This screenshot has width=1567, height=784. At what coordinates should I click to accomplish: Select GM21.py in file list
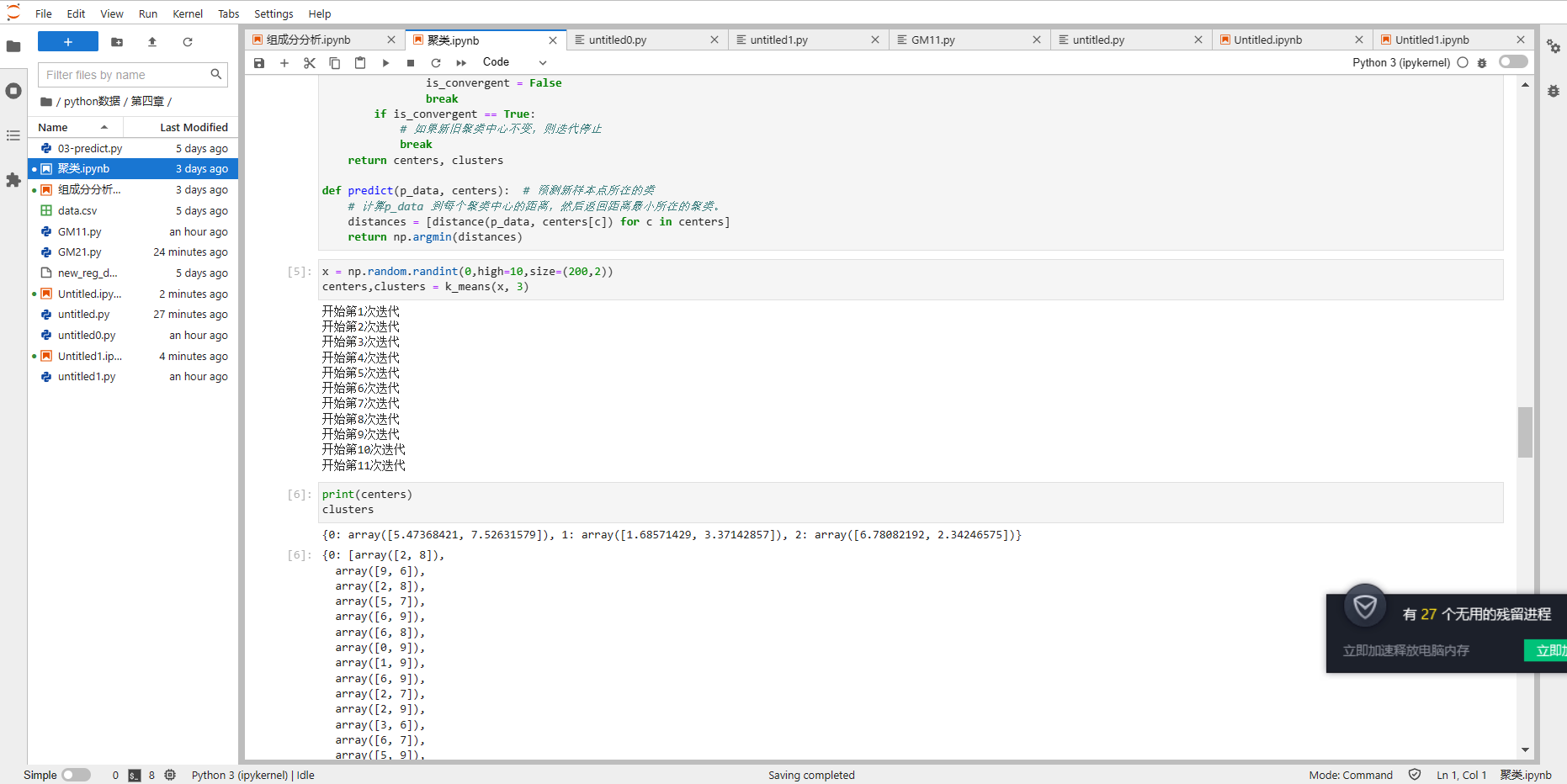point(134,252)
